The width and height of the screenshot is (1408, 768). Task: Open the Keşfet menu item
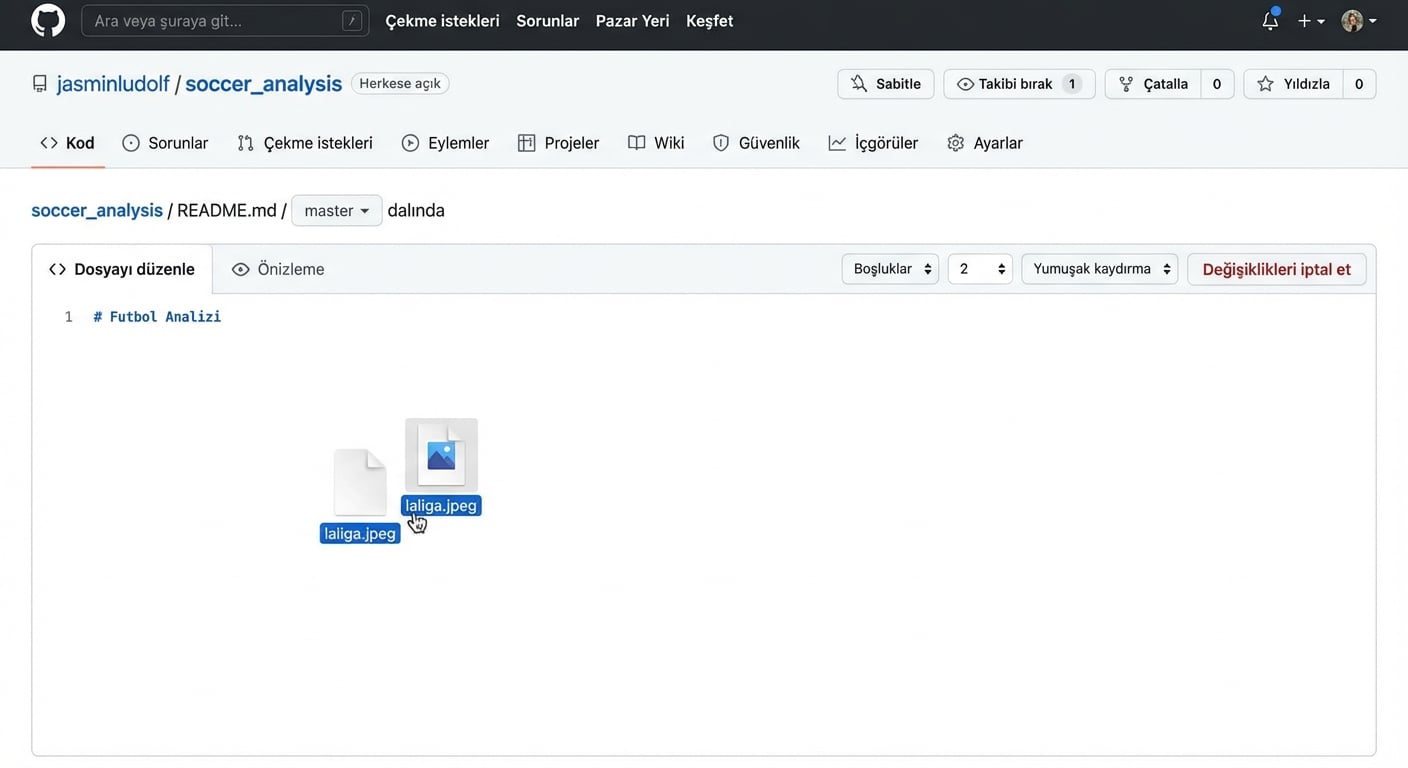pyautogui.click(x=709, y=20)
